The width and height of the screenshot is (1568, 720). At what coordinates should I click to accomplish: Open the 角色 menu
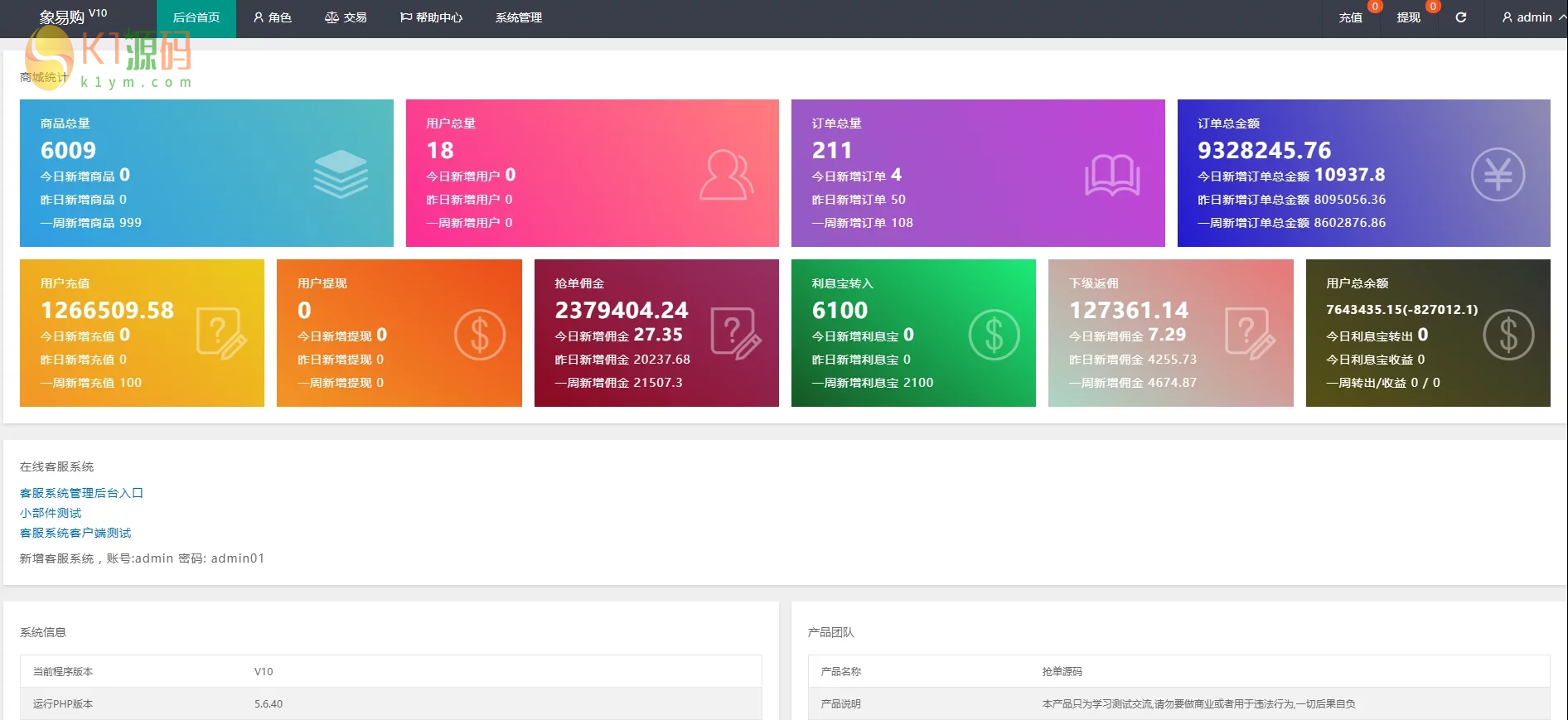[272, 17]
